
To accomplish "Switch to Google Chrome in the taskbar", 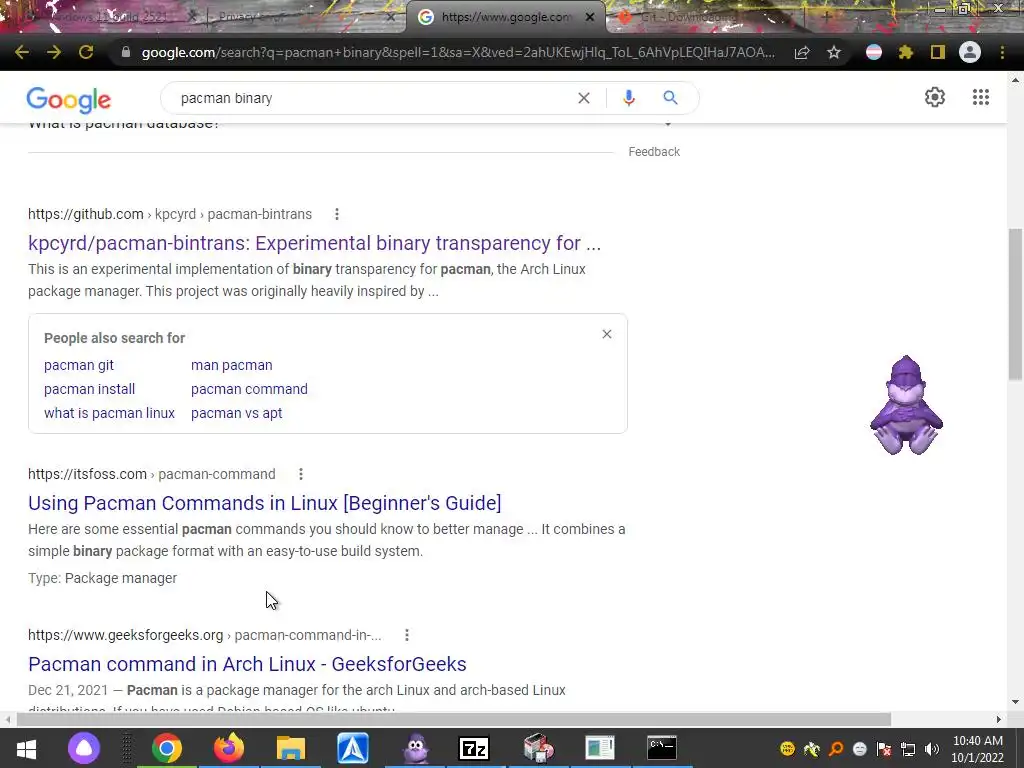I will point(167,748).
